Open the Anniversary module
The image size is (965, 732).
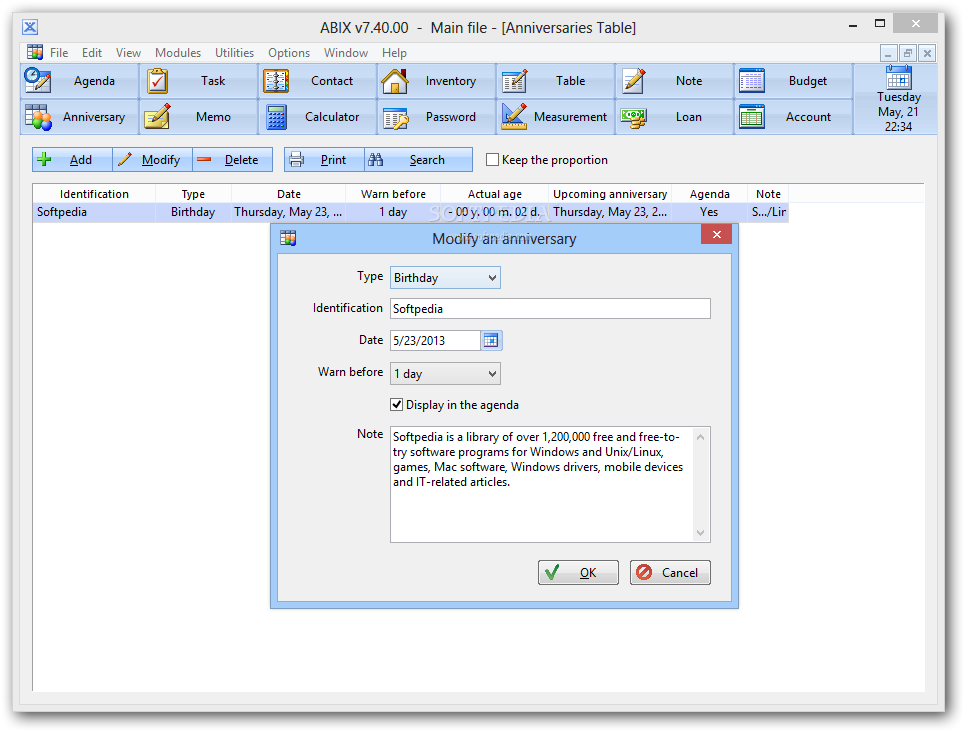79,117
